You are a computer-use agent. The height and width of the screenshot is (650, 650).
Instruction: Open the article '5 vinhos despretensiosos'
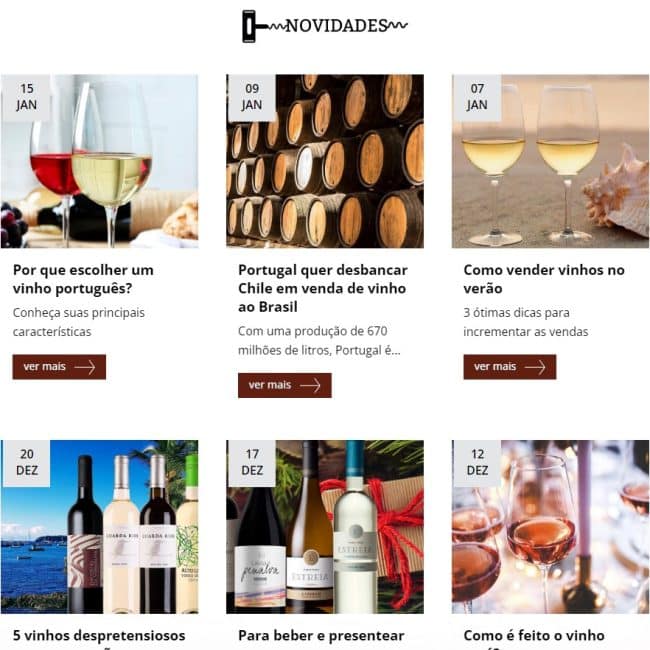tap(99, 635)
